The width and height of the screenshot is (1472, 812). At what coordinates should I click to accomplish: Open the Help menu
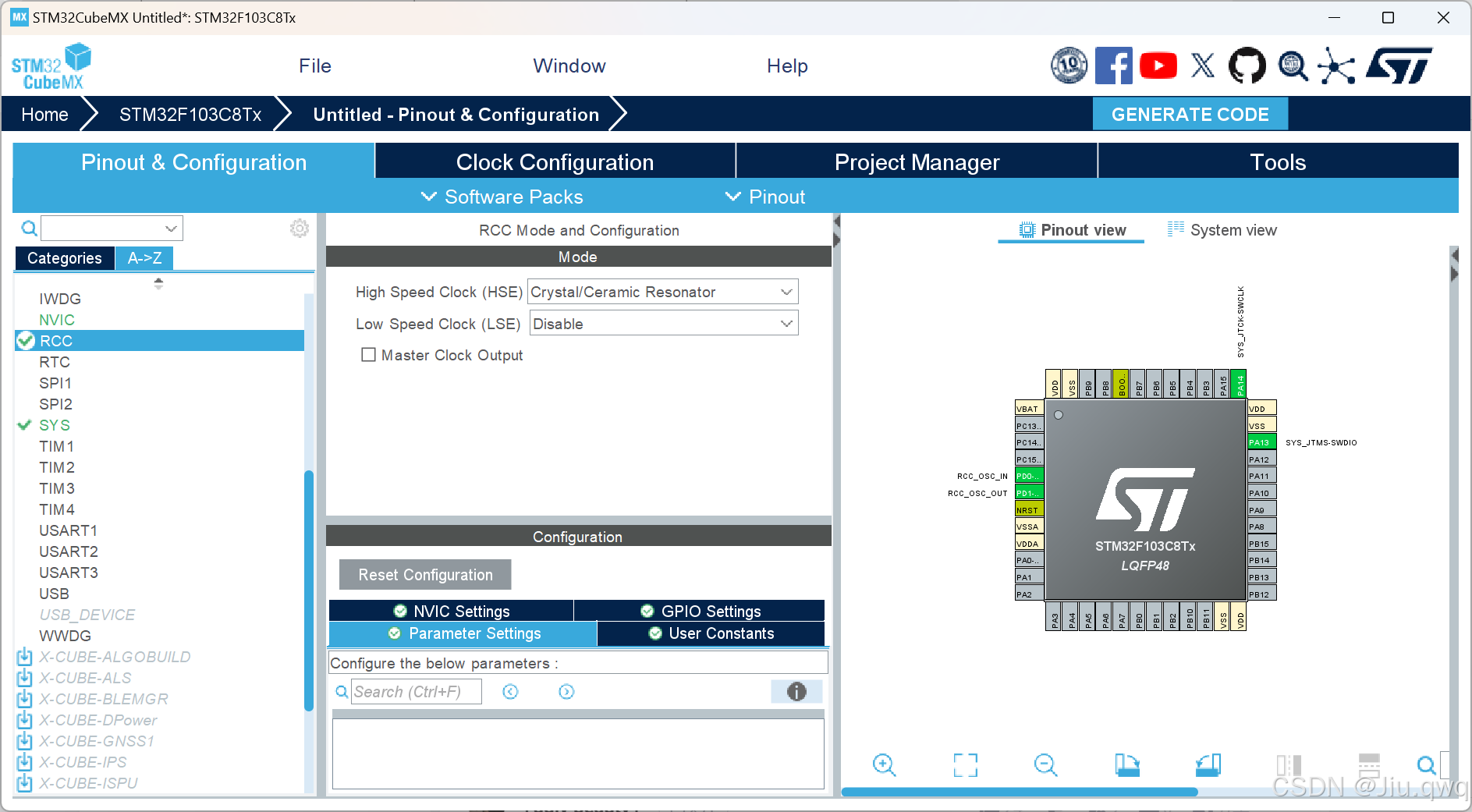[x=787, y=66]
